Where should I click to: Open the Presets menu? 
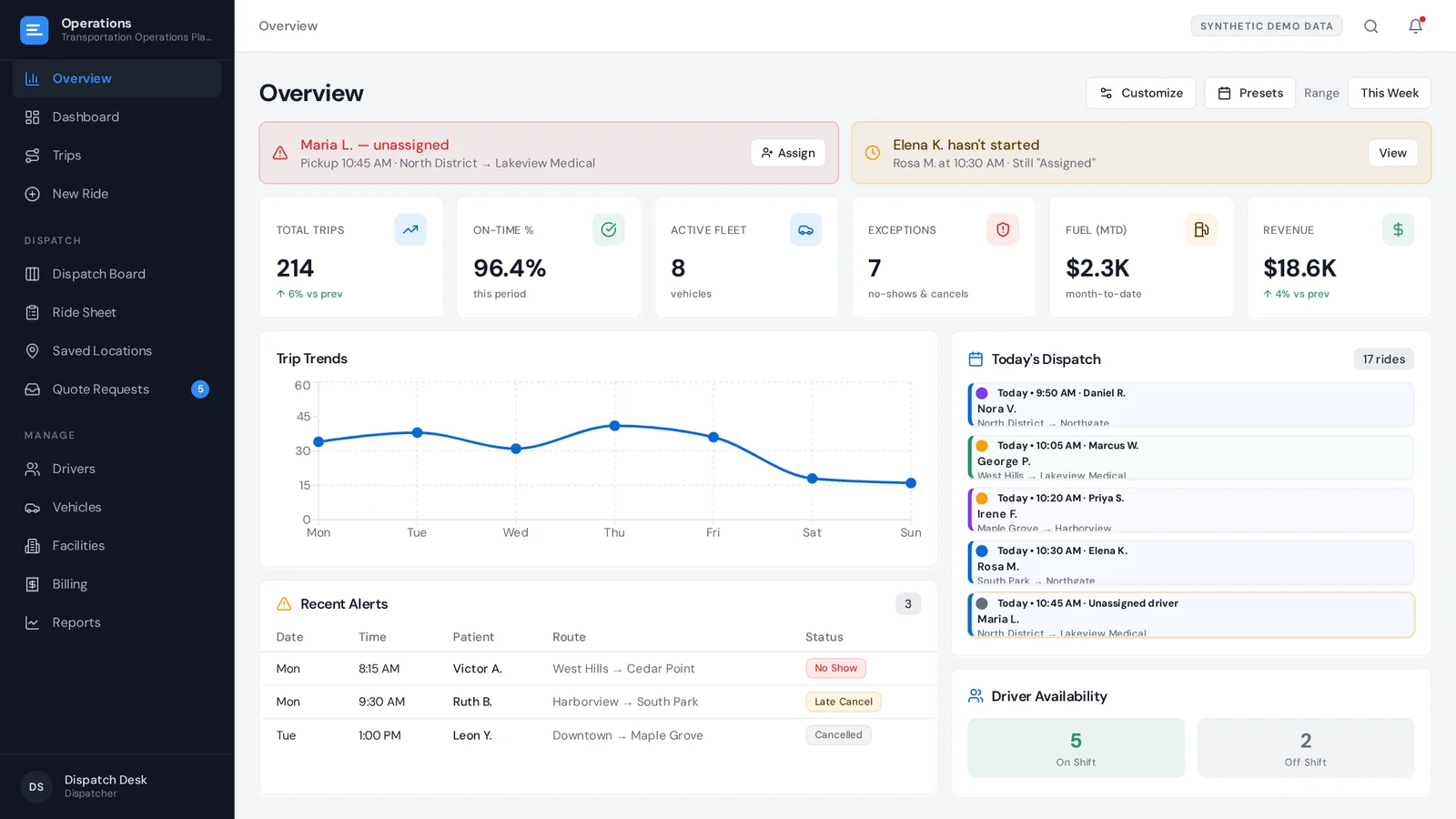coord(1250,93)
